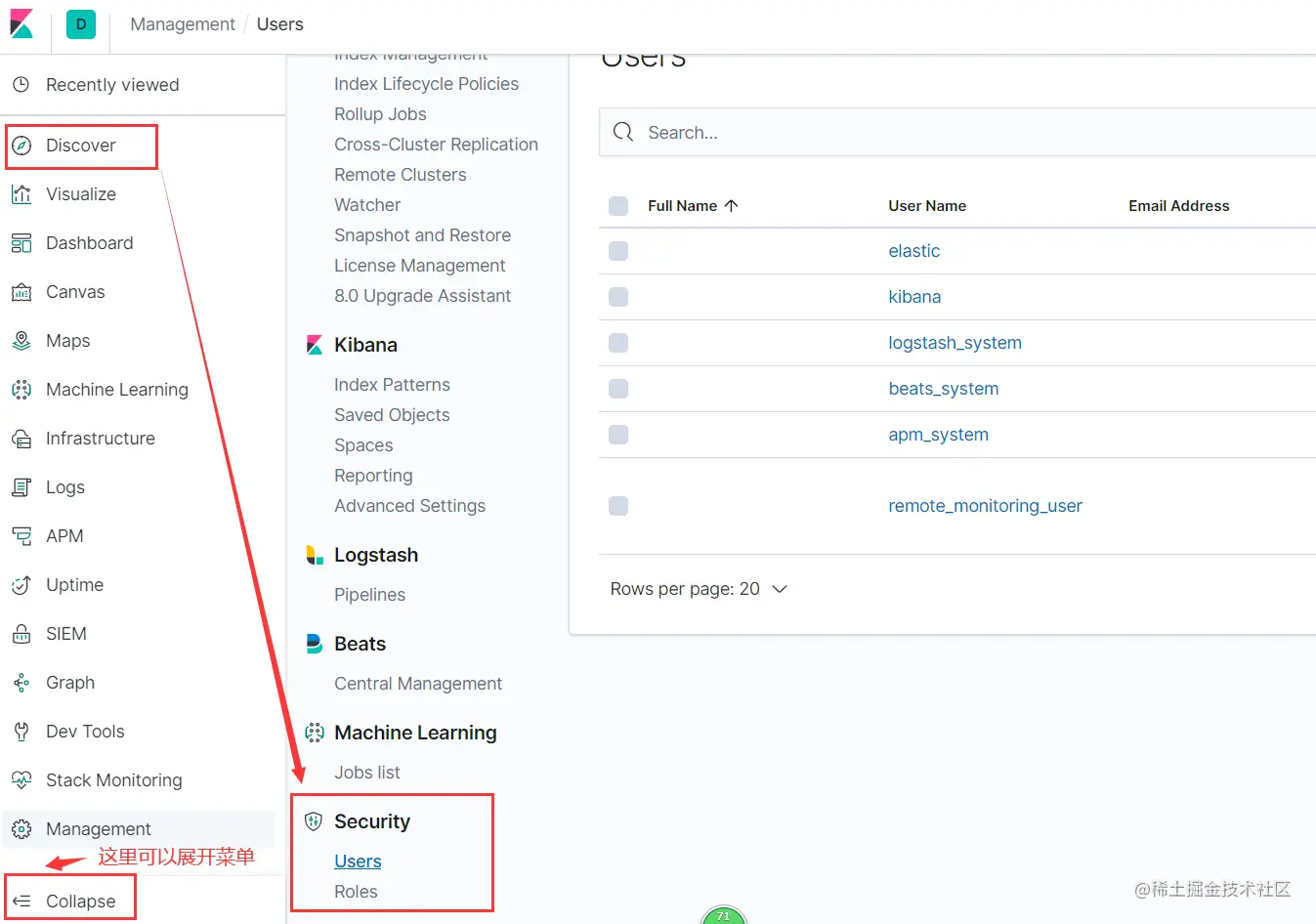Screen dimensions: 1316x924
Task: Click the Dashboard icon
Action: click(x=21, y=243)
